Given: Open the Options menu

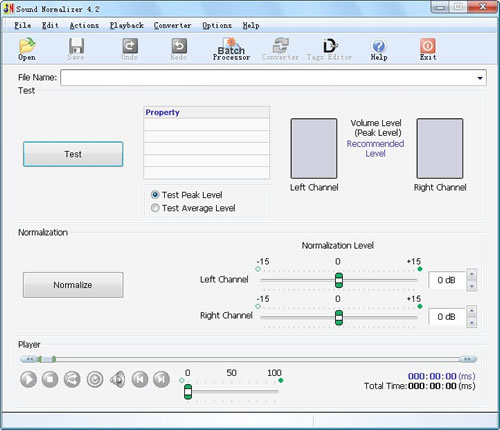Looking at the screenshot, I should pos(217,25).
